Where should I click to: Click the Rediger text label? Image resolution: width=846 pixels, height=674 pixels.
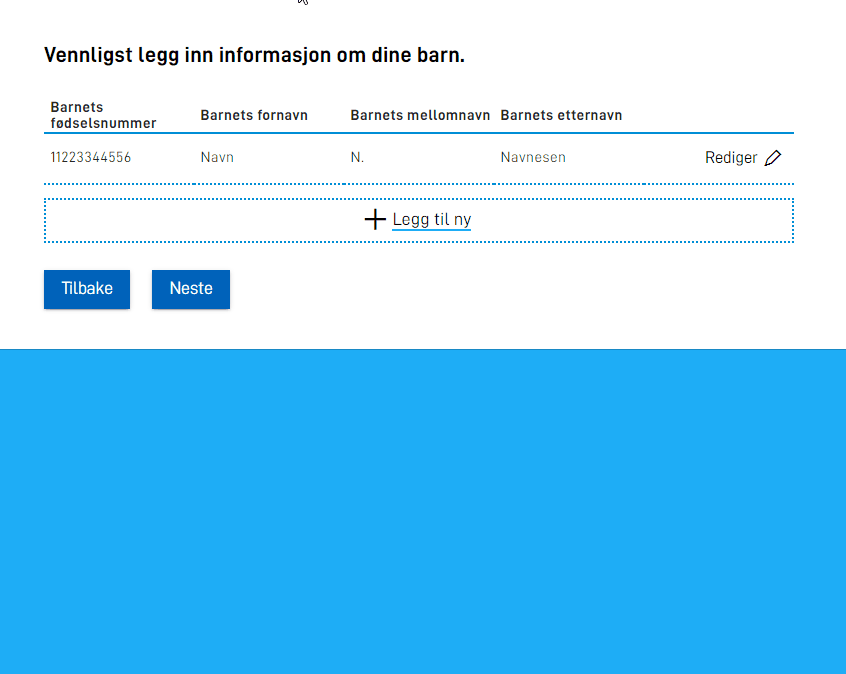click(x=731, y=158)
